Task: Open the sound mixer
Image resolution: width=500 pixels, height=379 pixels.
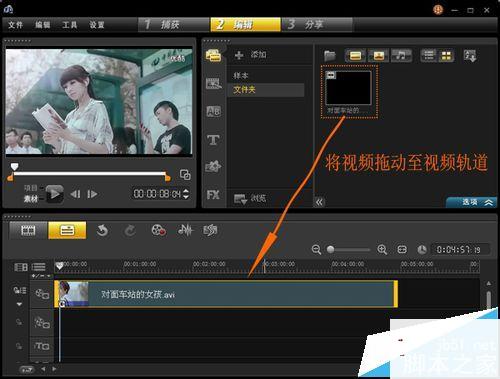Action: pos(185,230)
